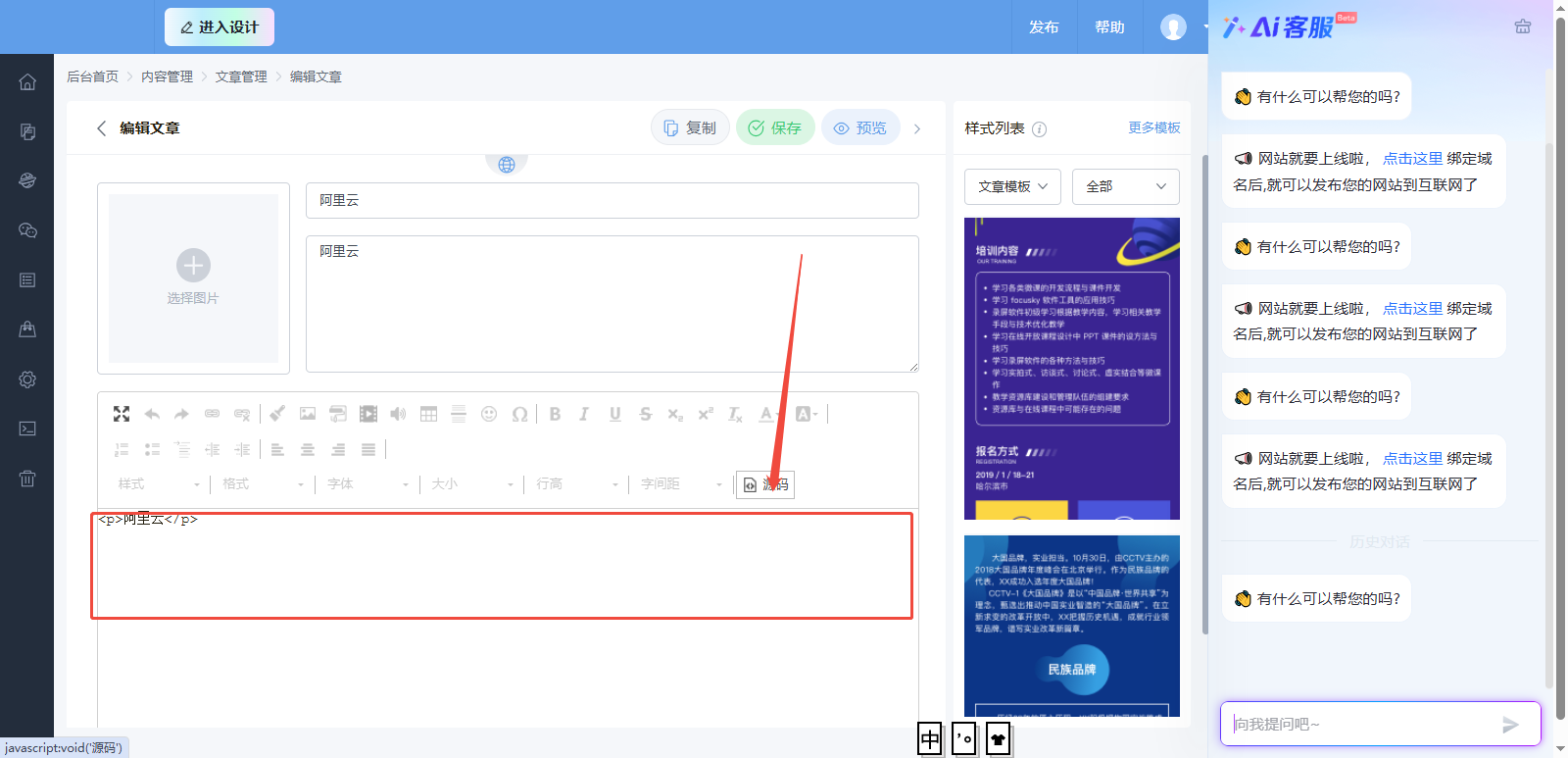Open the 帮助 help menu
This screenshot has height=758, width=1568.
(x=1109, y=27)
